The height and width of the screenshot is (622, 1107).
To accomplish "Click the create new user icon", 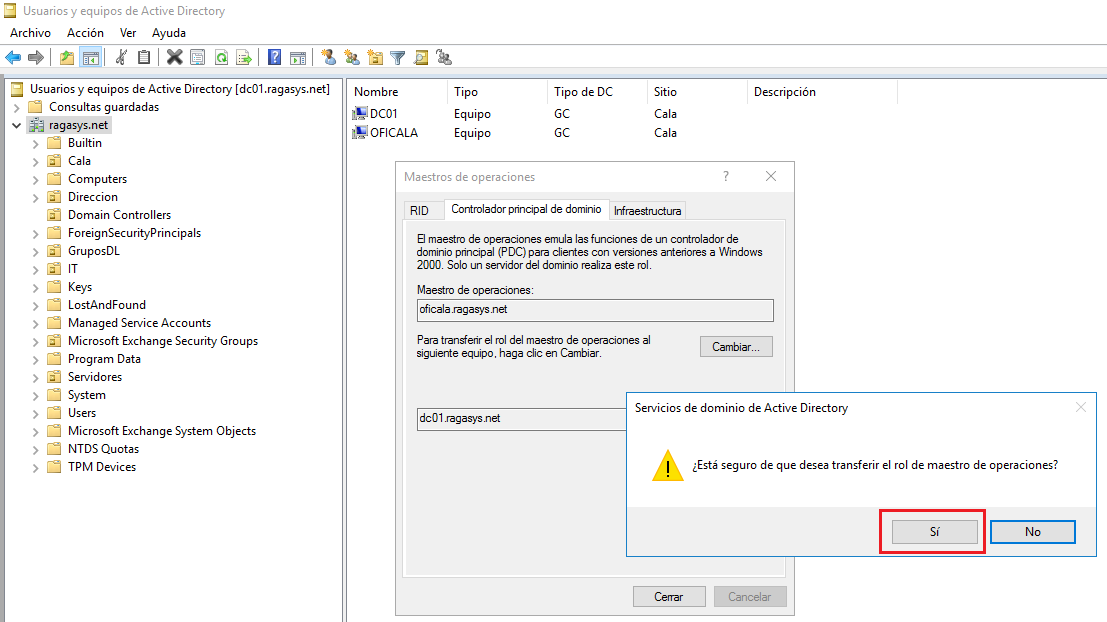I will point(328,57).
